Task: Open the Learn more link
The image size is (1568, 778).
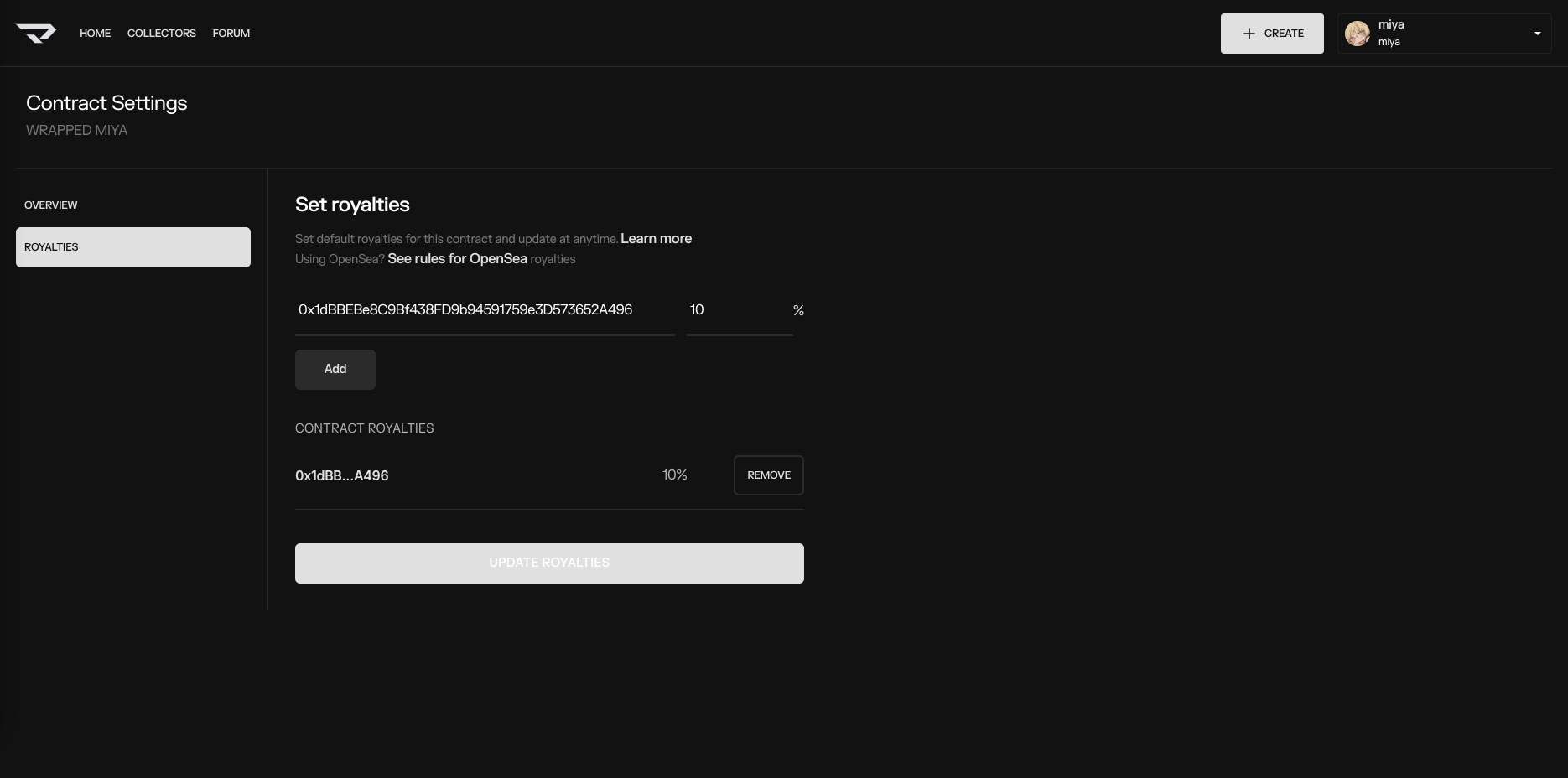Action: pos(656,239)
